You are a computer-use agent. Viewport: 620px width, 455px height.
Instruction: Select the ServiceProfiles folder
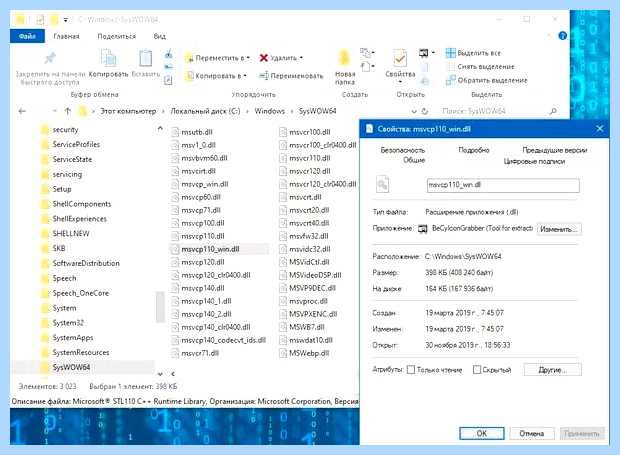click(76, 144)
